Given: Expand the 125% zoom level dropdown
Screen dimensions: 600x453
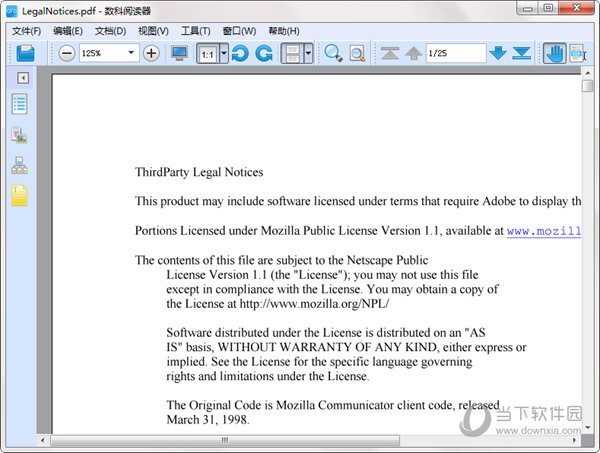Looking at the screenshot, I should pos(131,53).
